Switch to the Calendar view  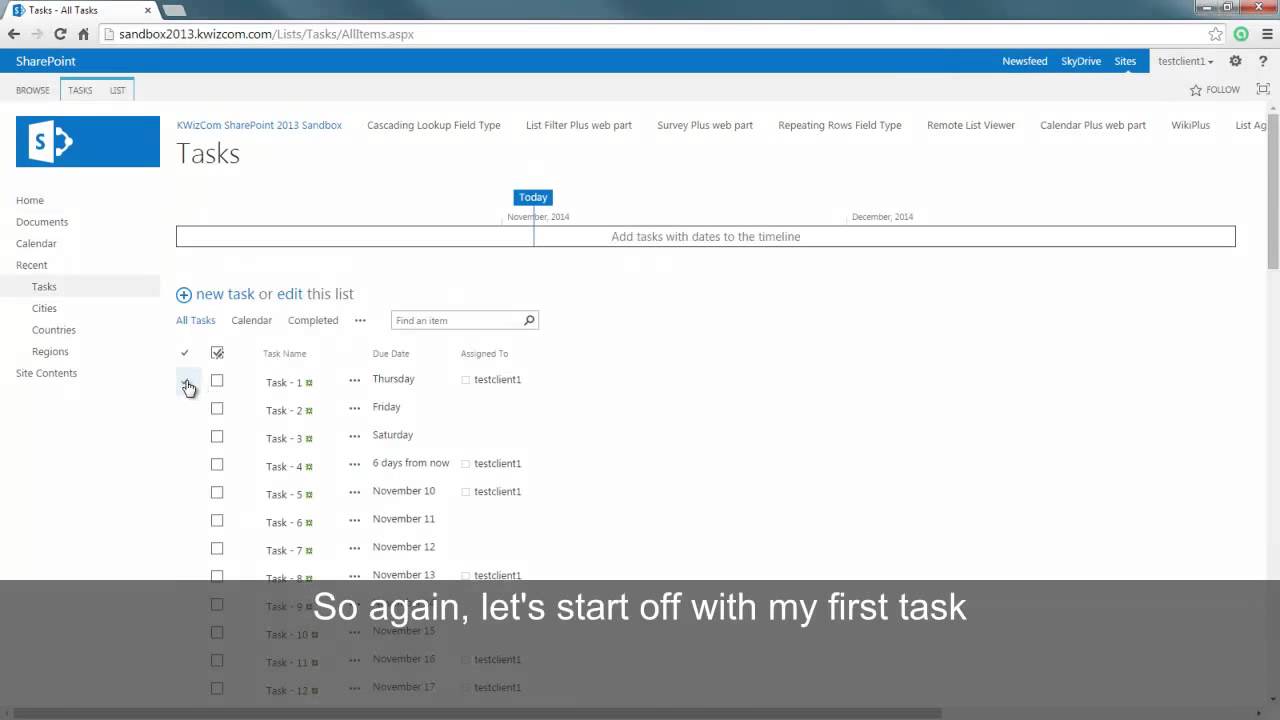point(252,320)
